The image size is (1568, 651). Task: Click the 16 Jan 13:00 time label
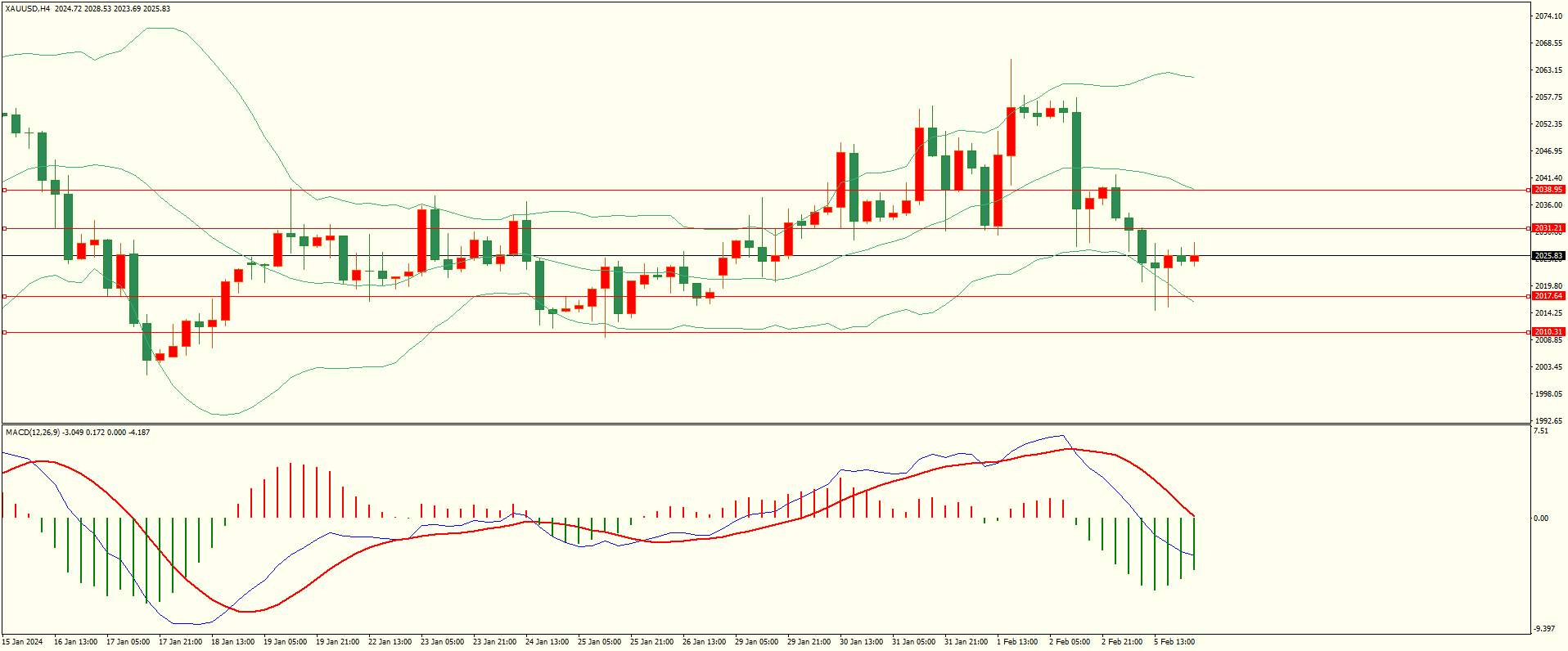76,642
